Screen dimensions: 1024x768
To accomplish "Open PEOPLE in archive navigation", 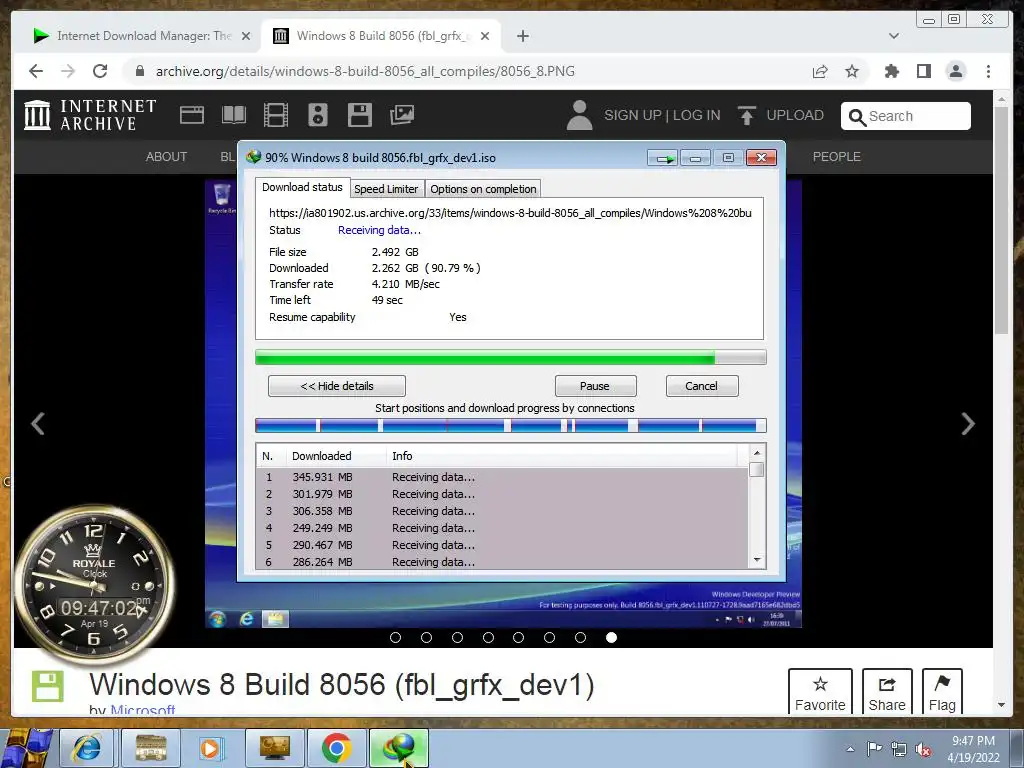I will 837,157.
